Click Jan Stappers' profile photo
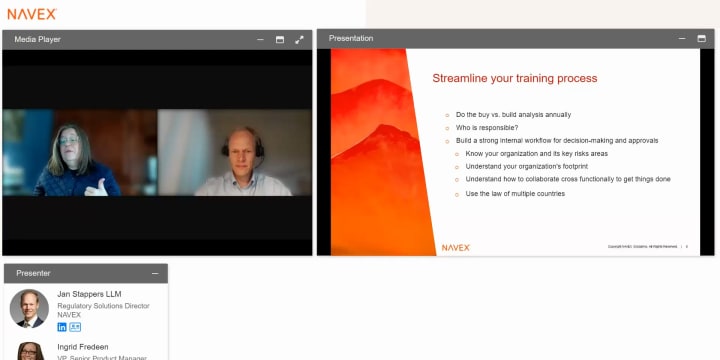The height and width of the screenshot is (360, 720). tap(29, 309)
